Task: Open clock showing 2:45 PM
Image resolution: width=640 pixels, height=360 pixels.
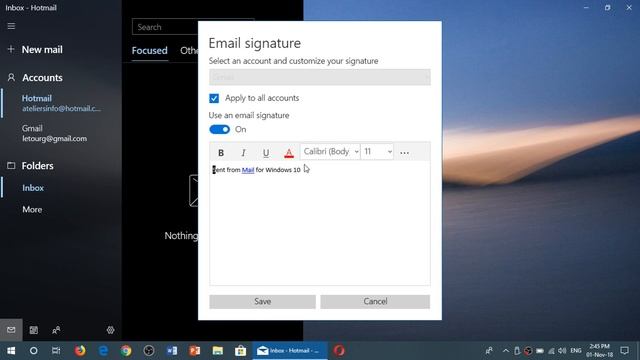Action: pos(600,351)
